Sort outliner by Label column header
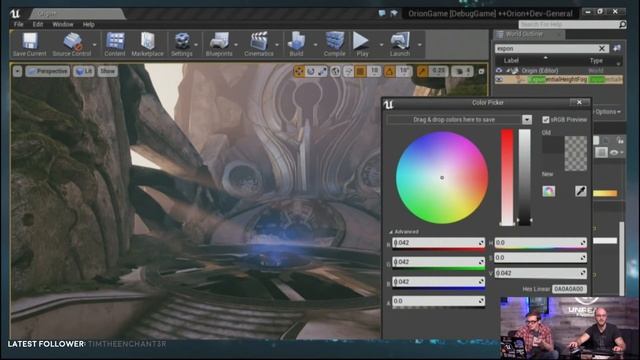The height and width of the screenshot is (360, 640). point(511,61)
